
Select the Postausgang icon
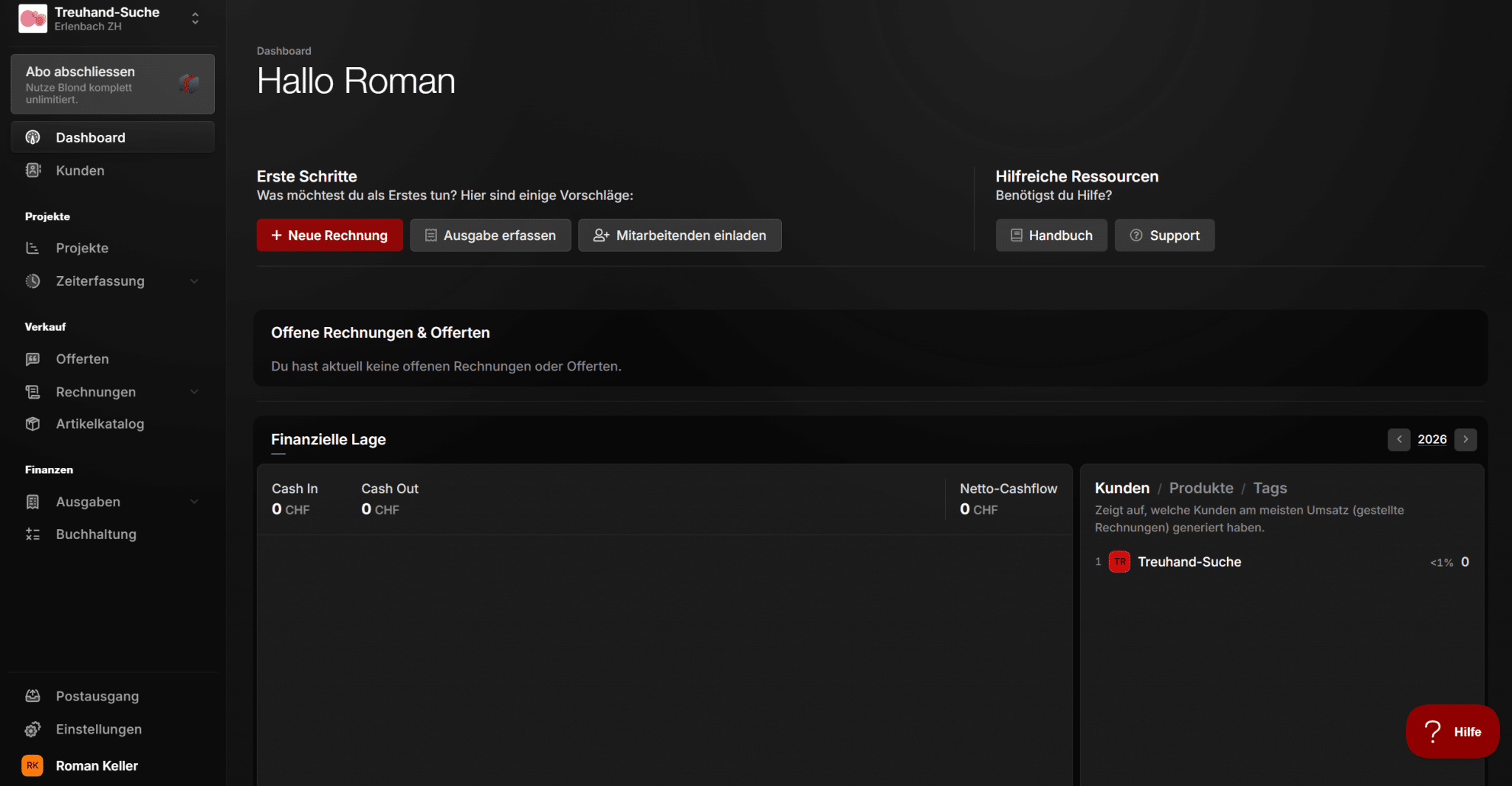32,696
